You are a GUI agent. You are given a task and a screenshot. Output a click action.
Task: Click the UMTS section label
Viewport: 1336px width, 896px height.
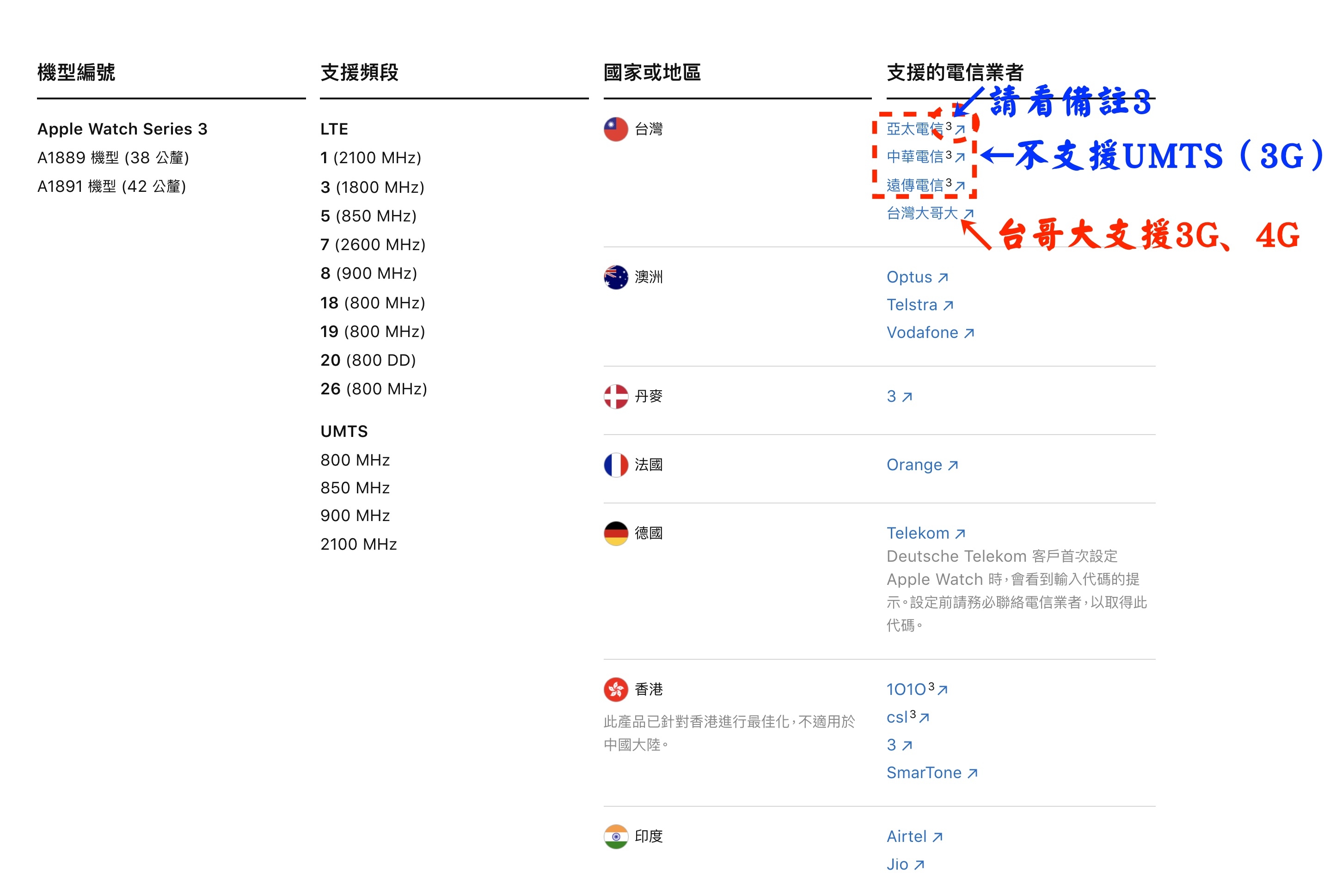344,431
